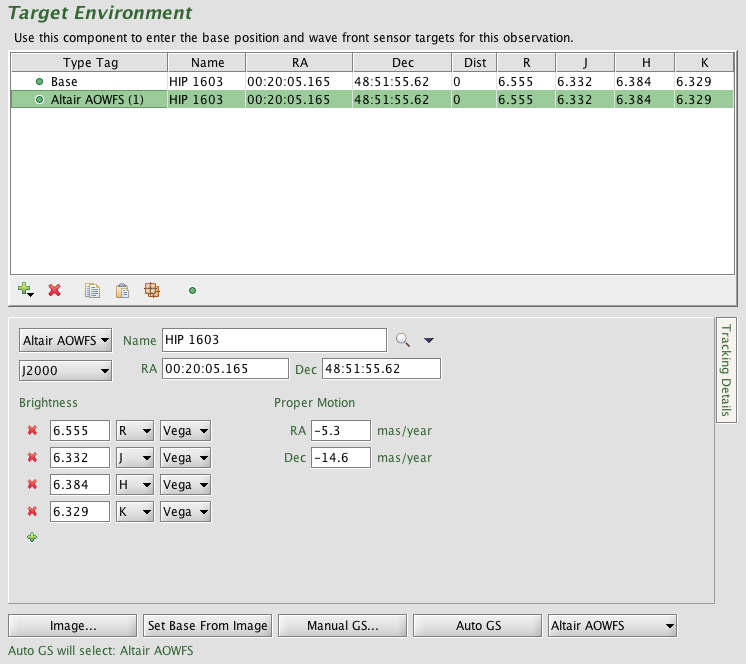Click the H magnitude column header

pyautogui.click(x=645, y=62)
